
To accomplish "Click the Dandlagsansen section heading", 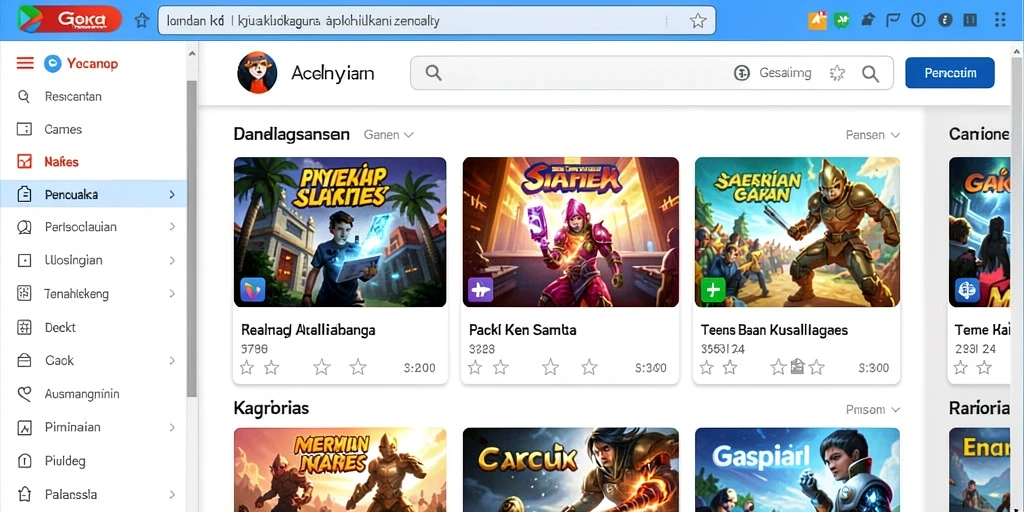I will 291,135.
